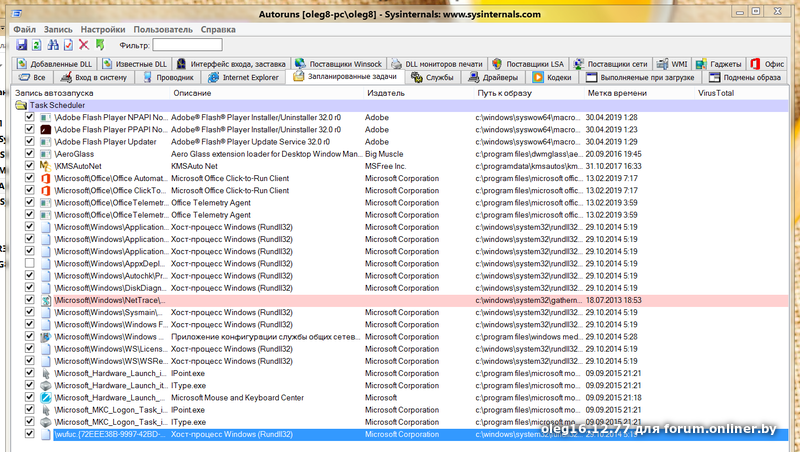
Task: Click the Save floppy disk toolbar icon
Action: (20, 45)
